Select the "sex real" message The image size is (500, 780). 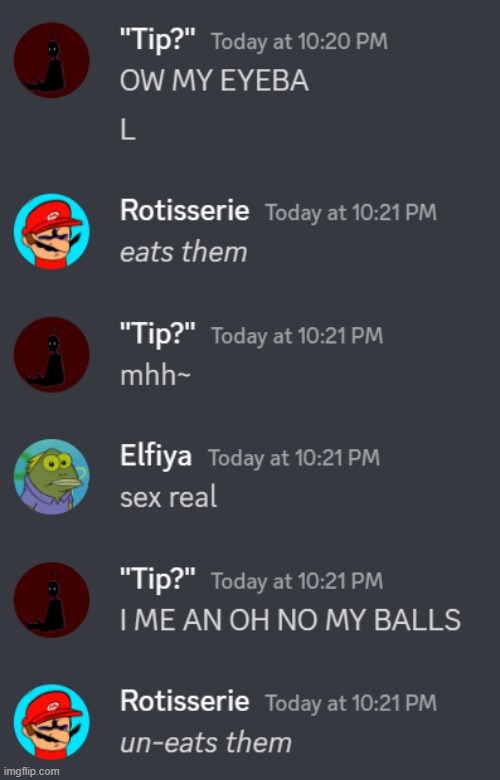[169, 497]
